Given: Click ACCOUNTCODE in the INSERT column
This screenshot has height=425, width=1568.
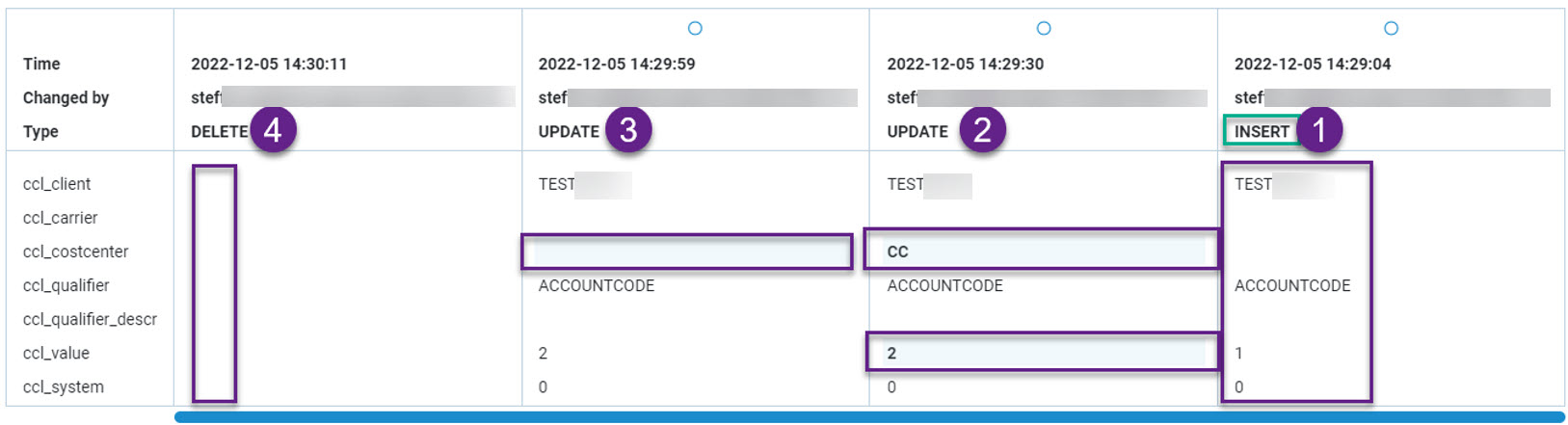Looking at the screenshot, I should tap(1292, 285).
